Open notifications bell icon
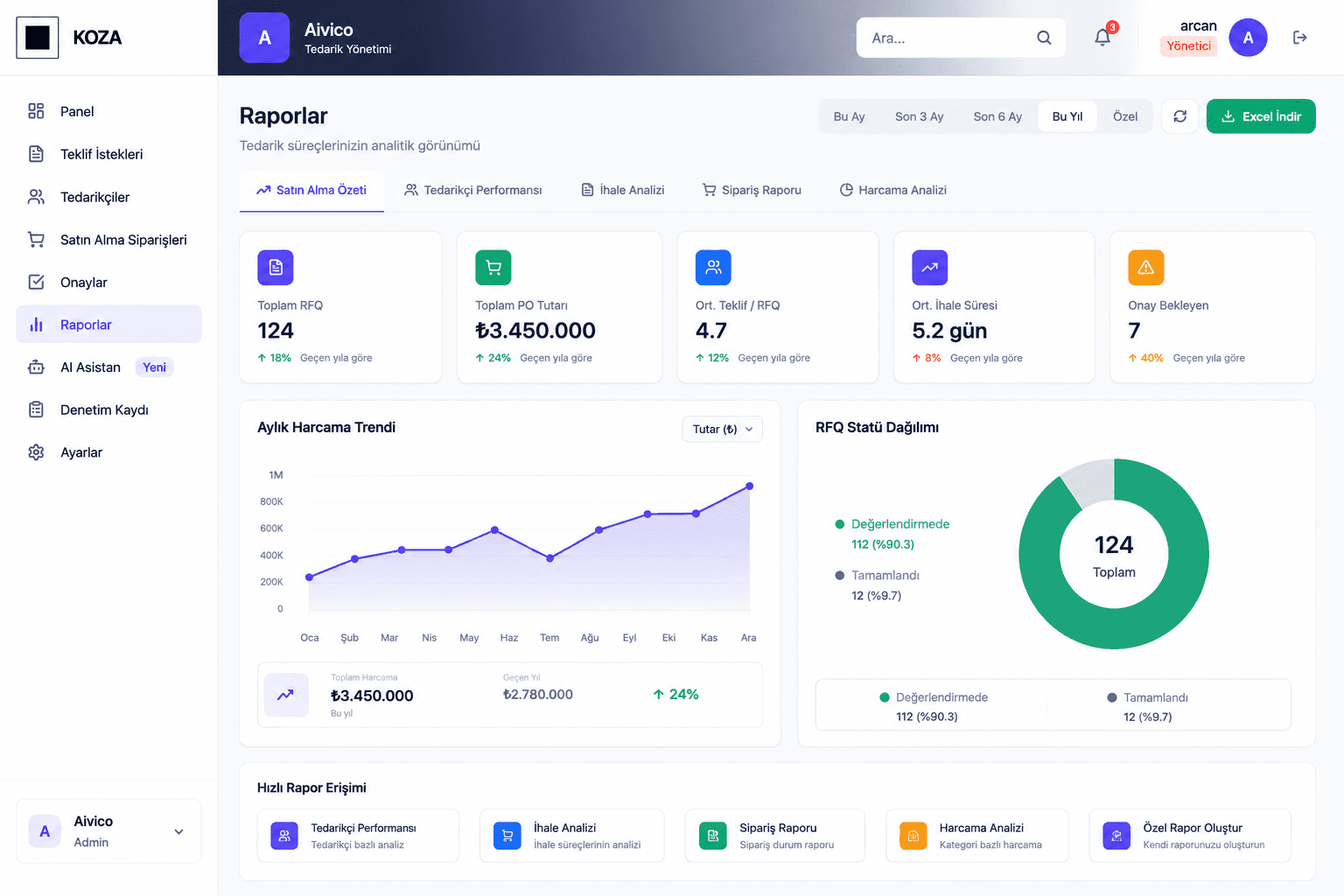 point(1102,38)
